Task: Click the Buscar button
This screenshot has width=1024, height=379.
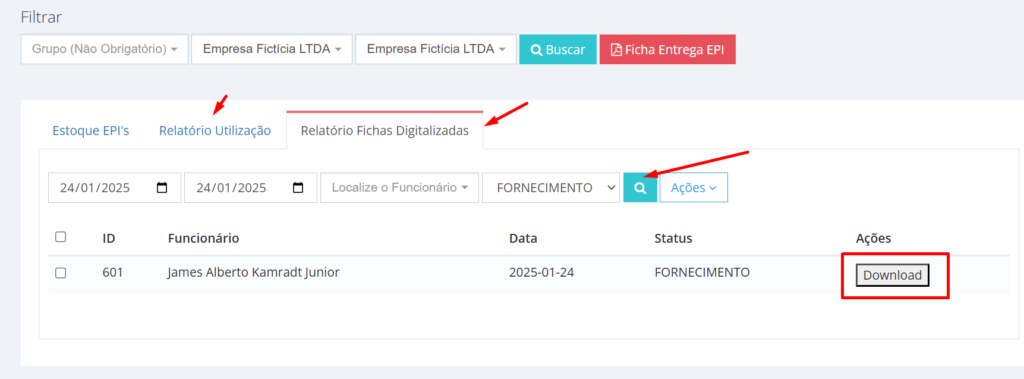Action: coord(558,50)
